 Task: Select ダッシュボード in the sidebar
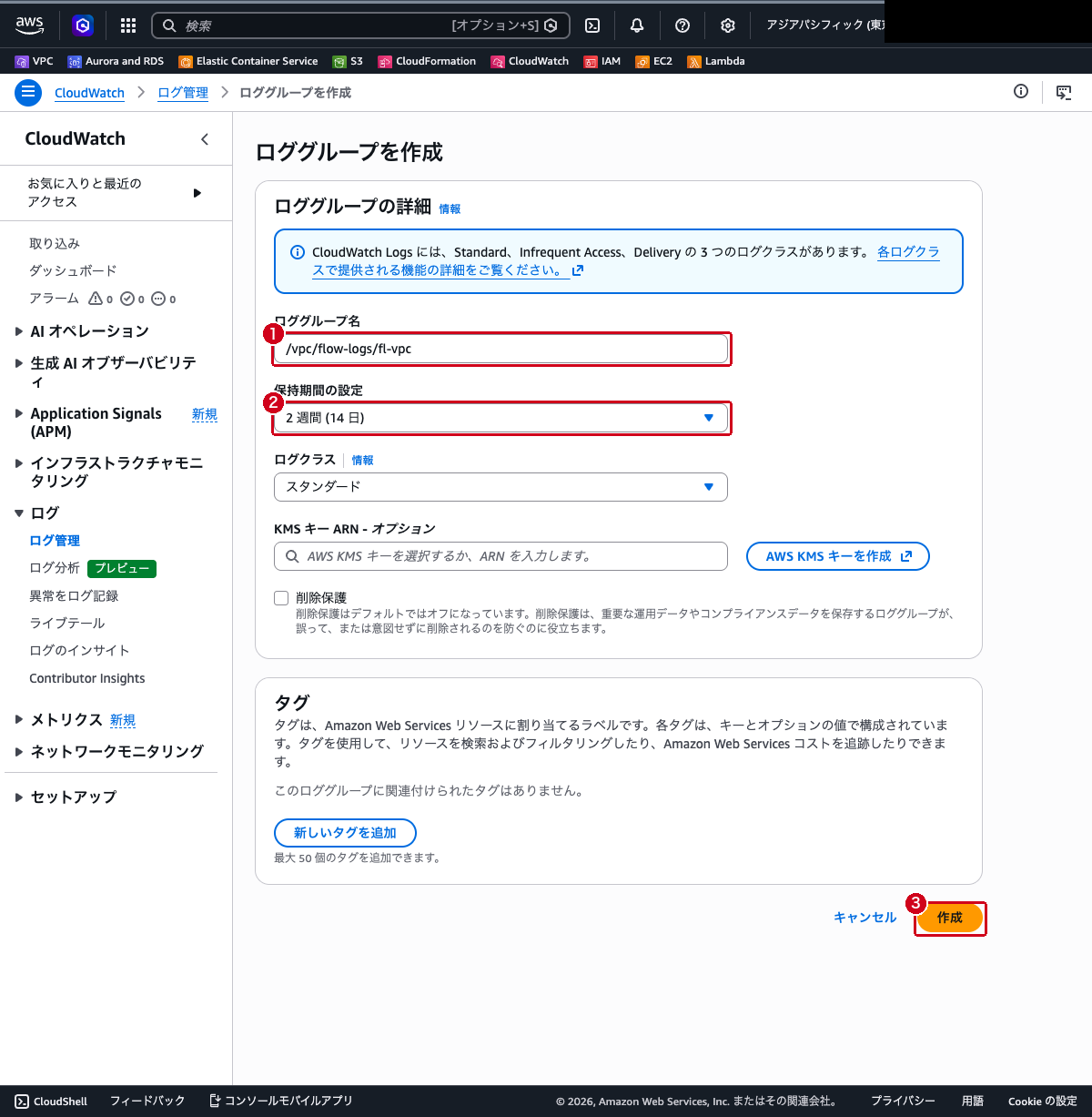coord(73,271)
